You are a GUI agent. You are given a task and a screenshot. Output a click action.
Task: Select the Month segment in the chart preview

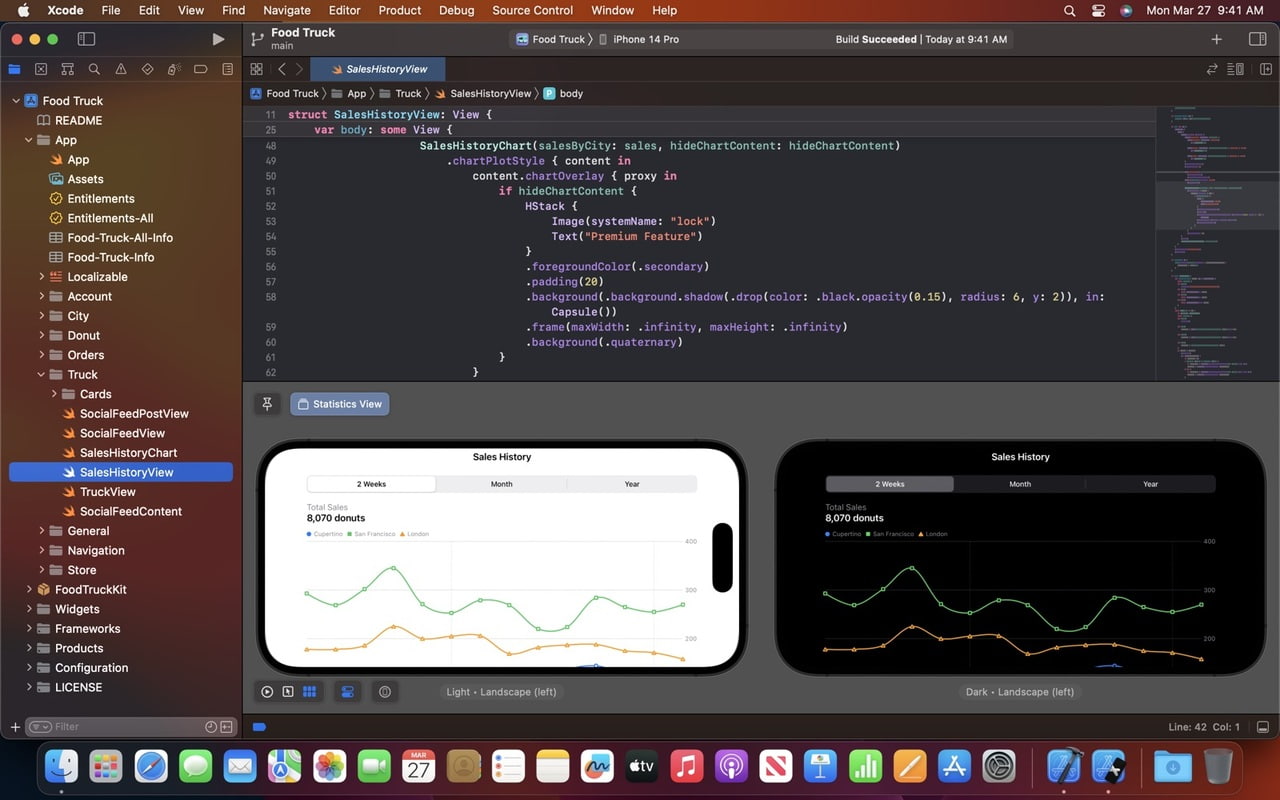click(x=501, y=483)
